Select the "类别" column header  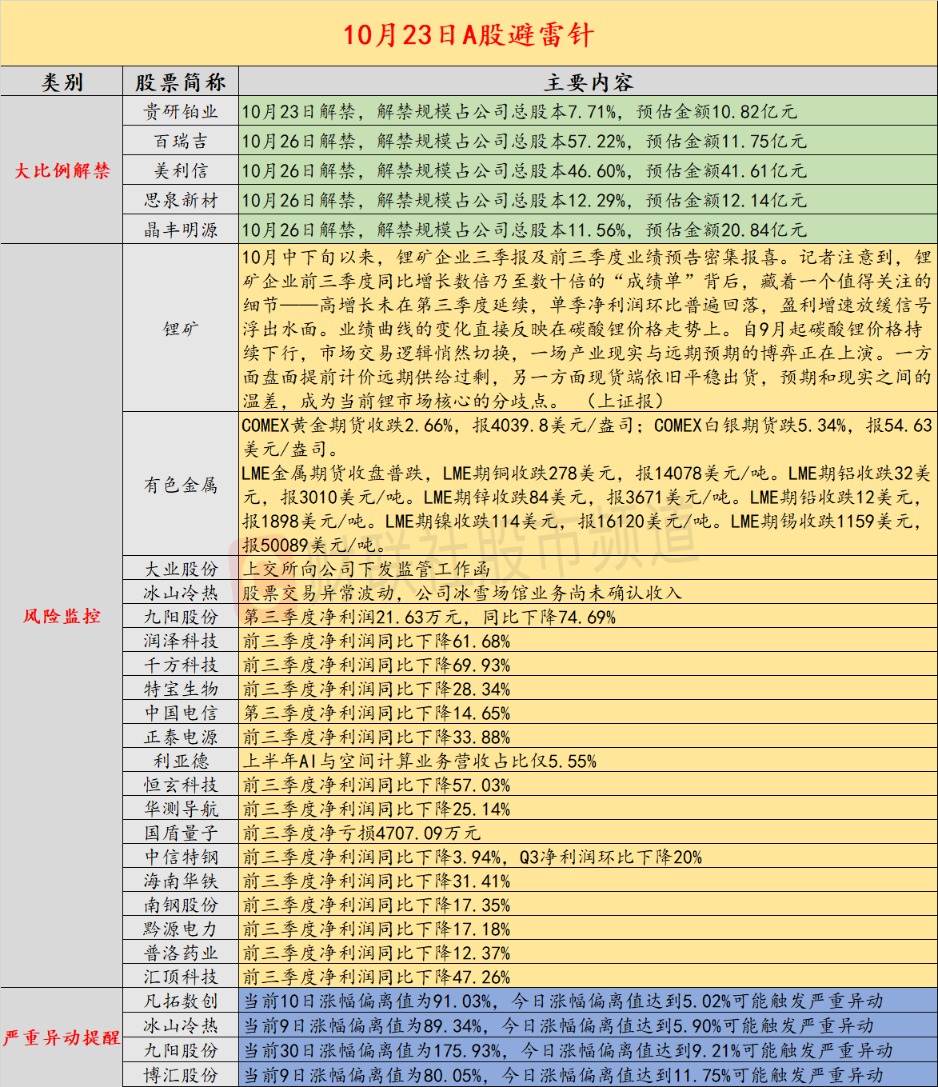coord(62,82)
